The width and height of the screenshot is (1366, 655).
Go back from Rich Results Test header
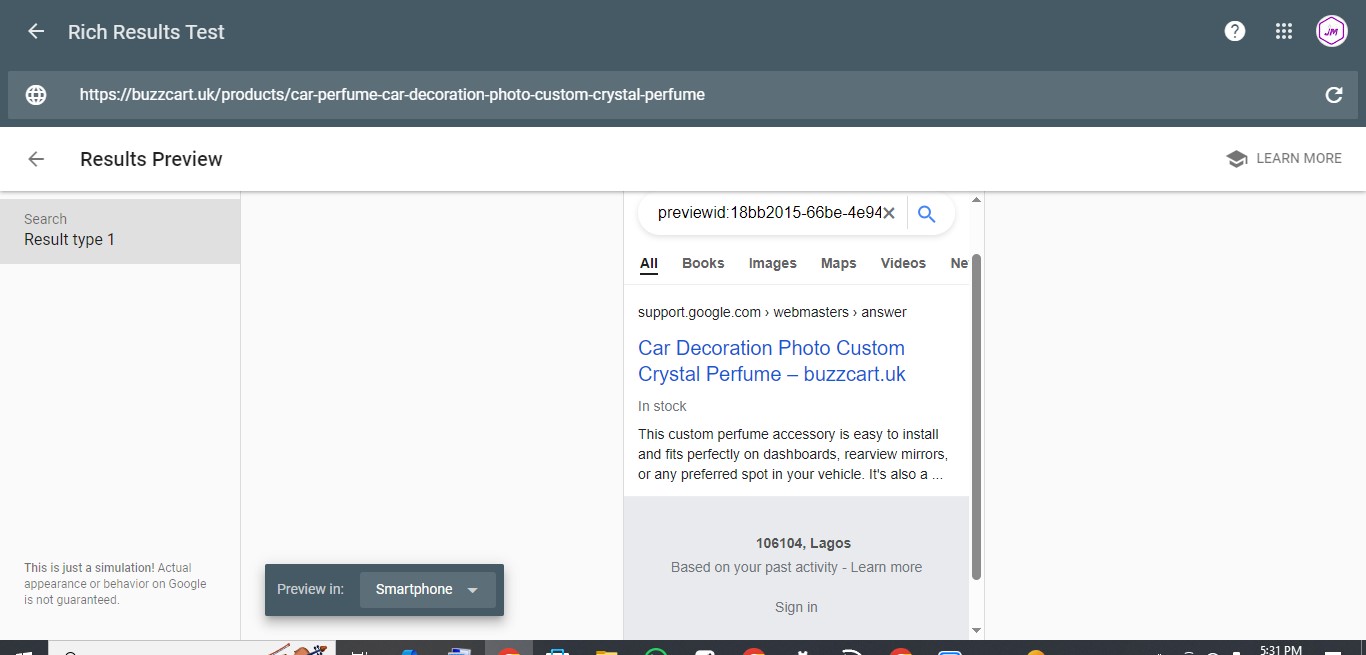(36, 32)
